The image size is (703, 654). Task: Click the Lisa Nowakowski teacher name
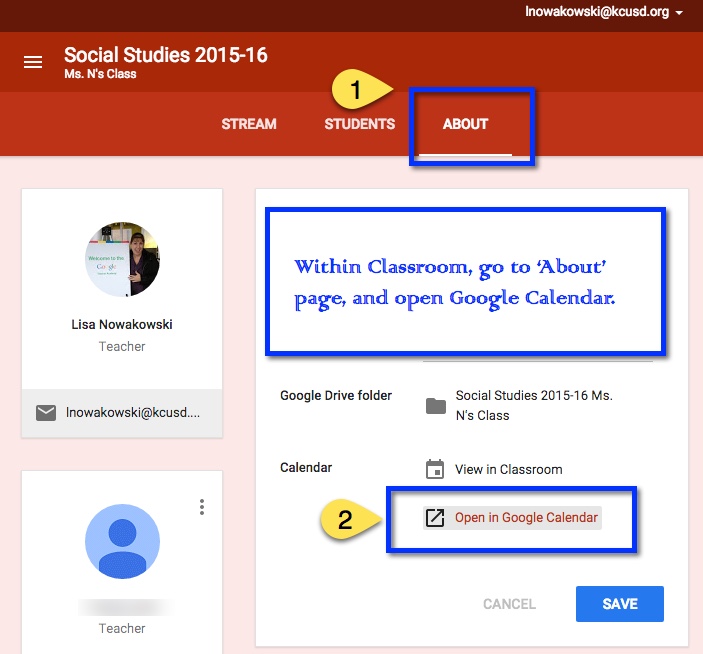pos(122,324)
